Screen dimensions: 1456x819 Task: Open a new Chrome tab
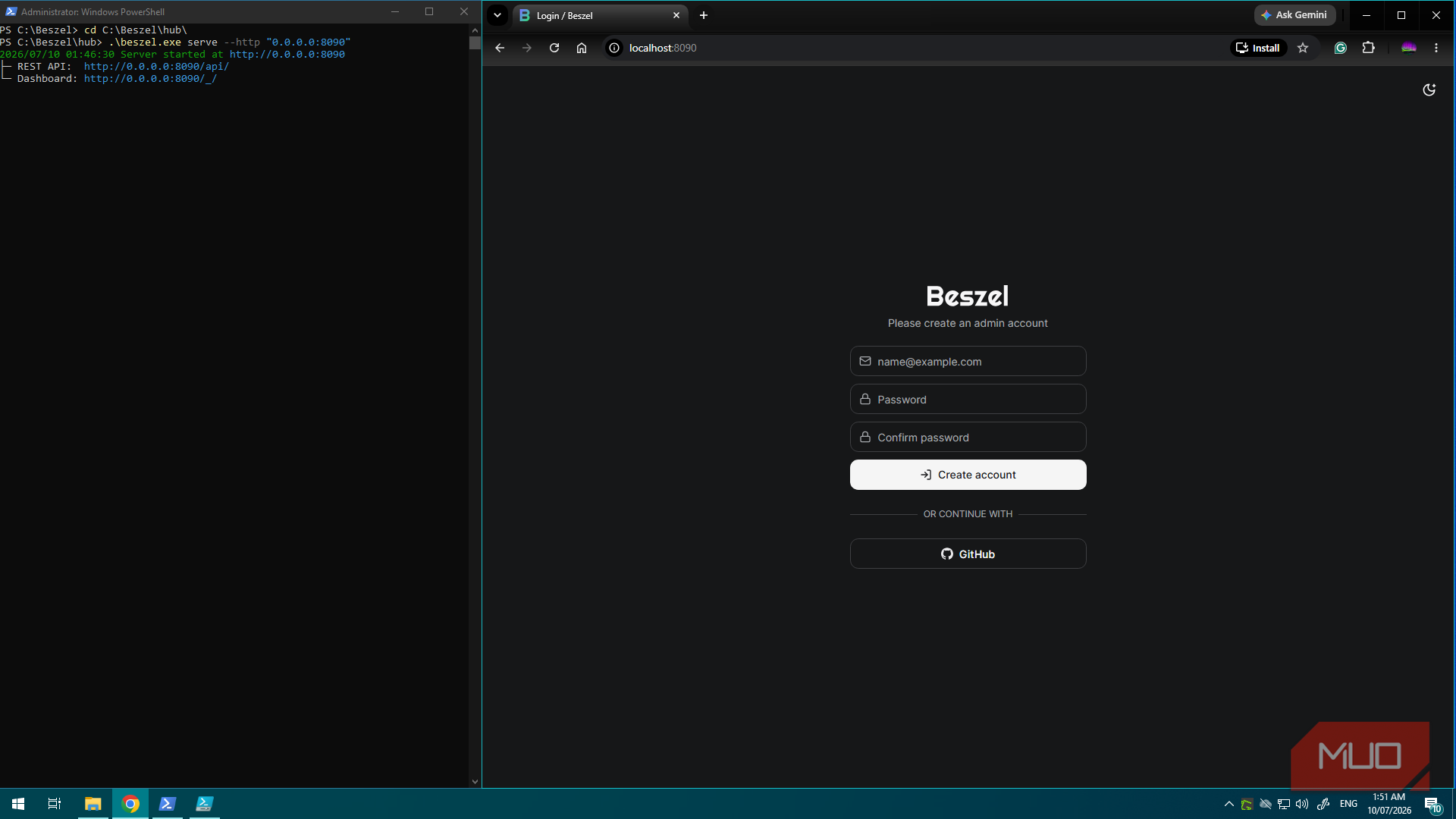coord(704,15)
